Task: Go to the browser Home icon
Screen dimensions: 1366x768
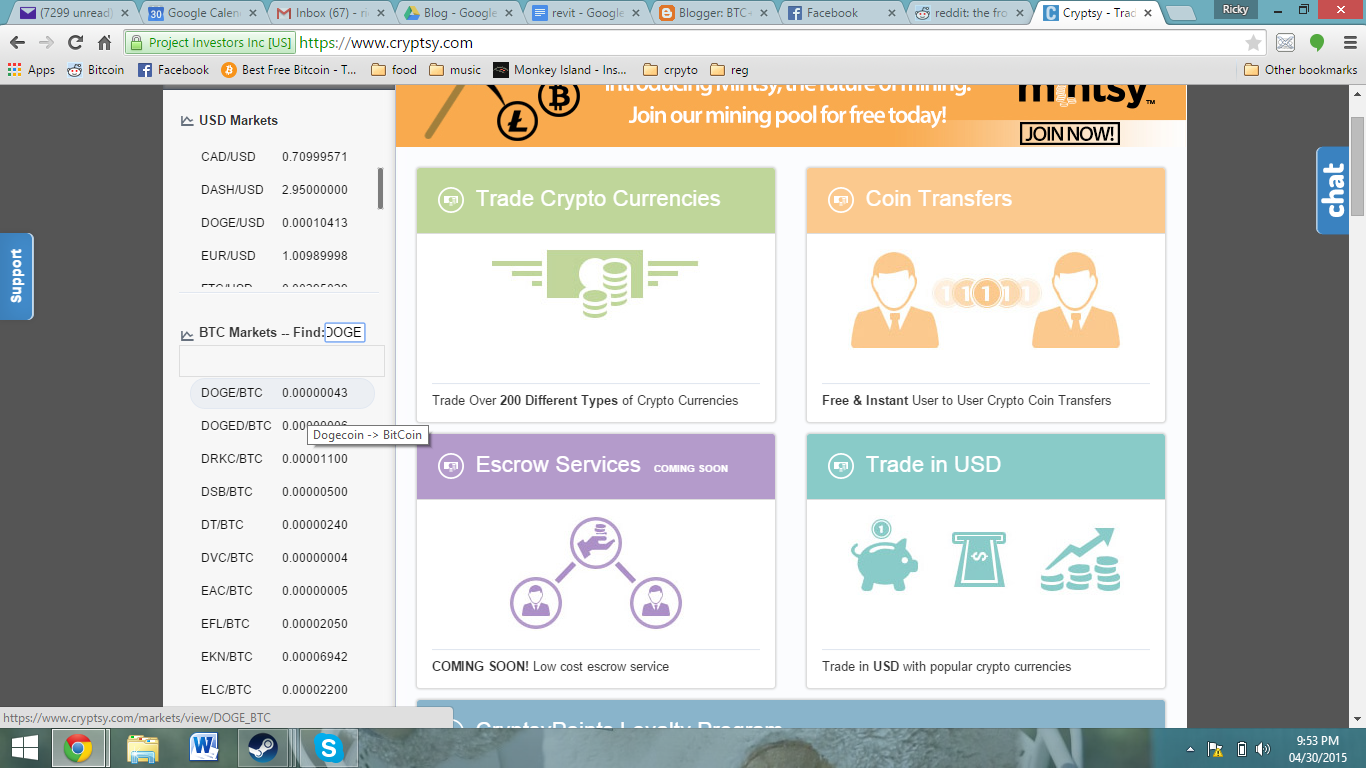Action: [x=104, y=43]
